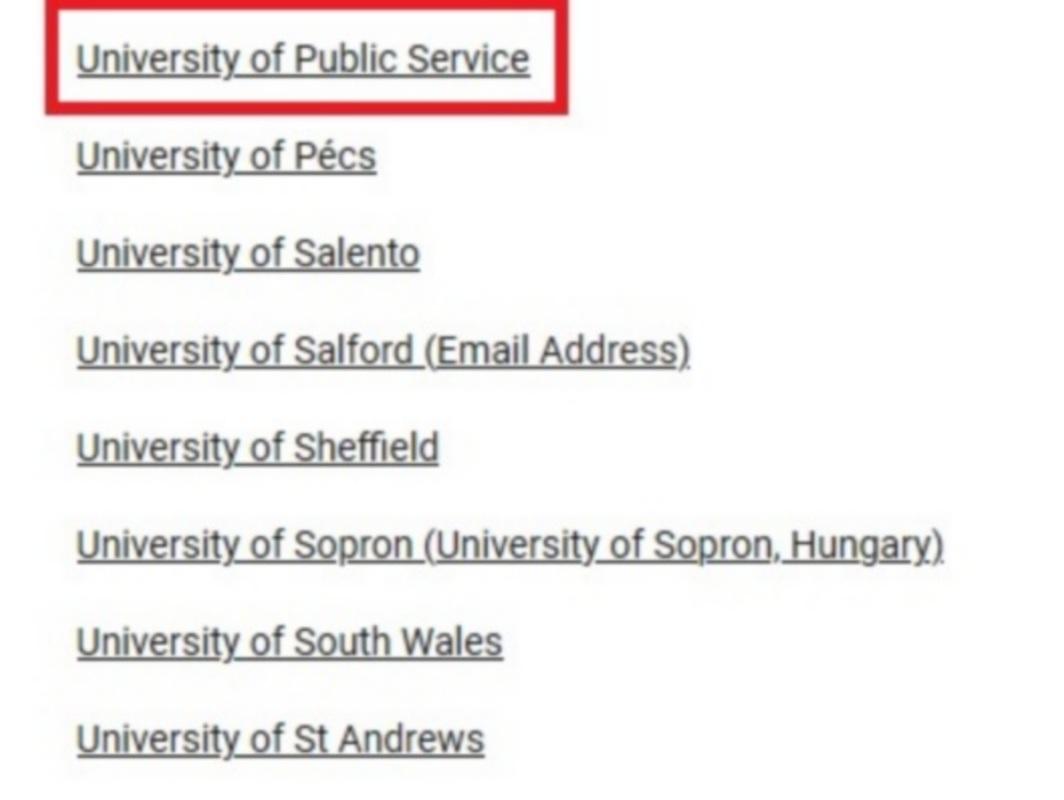The width and height of the screenshot is (1064, 800).
Task: Select the Hungarian Sopron university entry
Action: [509, 545]
